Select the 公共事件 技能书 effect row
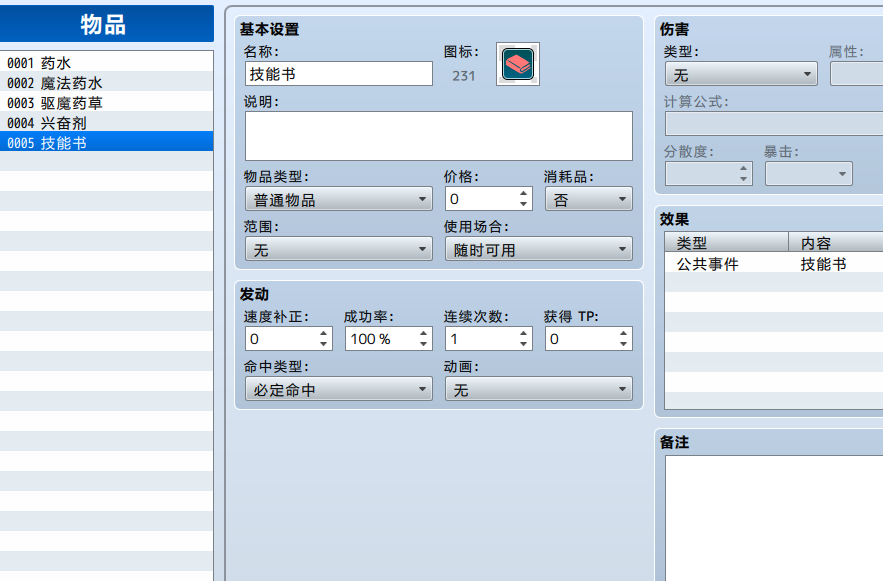 pyautogui.click(x=774, y=264)
